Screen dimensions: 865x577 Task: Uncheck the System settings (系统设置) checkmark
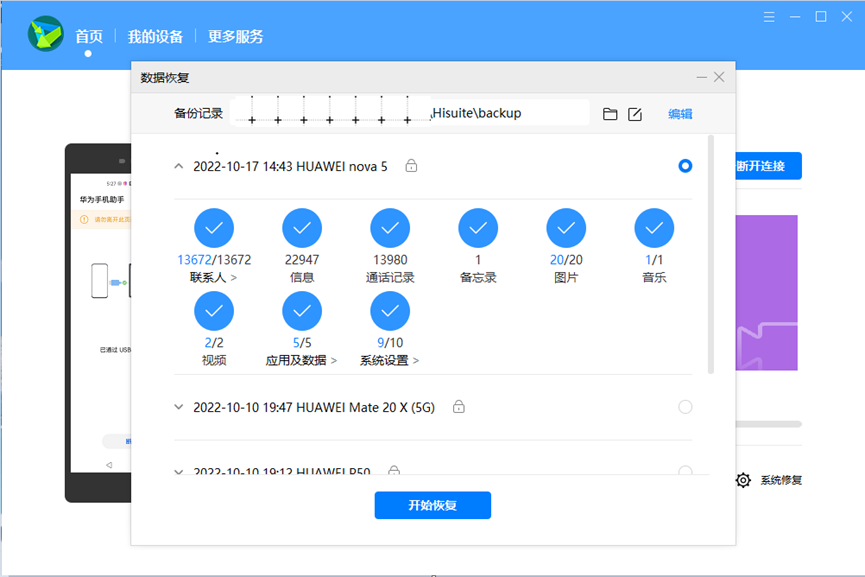[x=390, y=311]
